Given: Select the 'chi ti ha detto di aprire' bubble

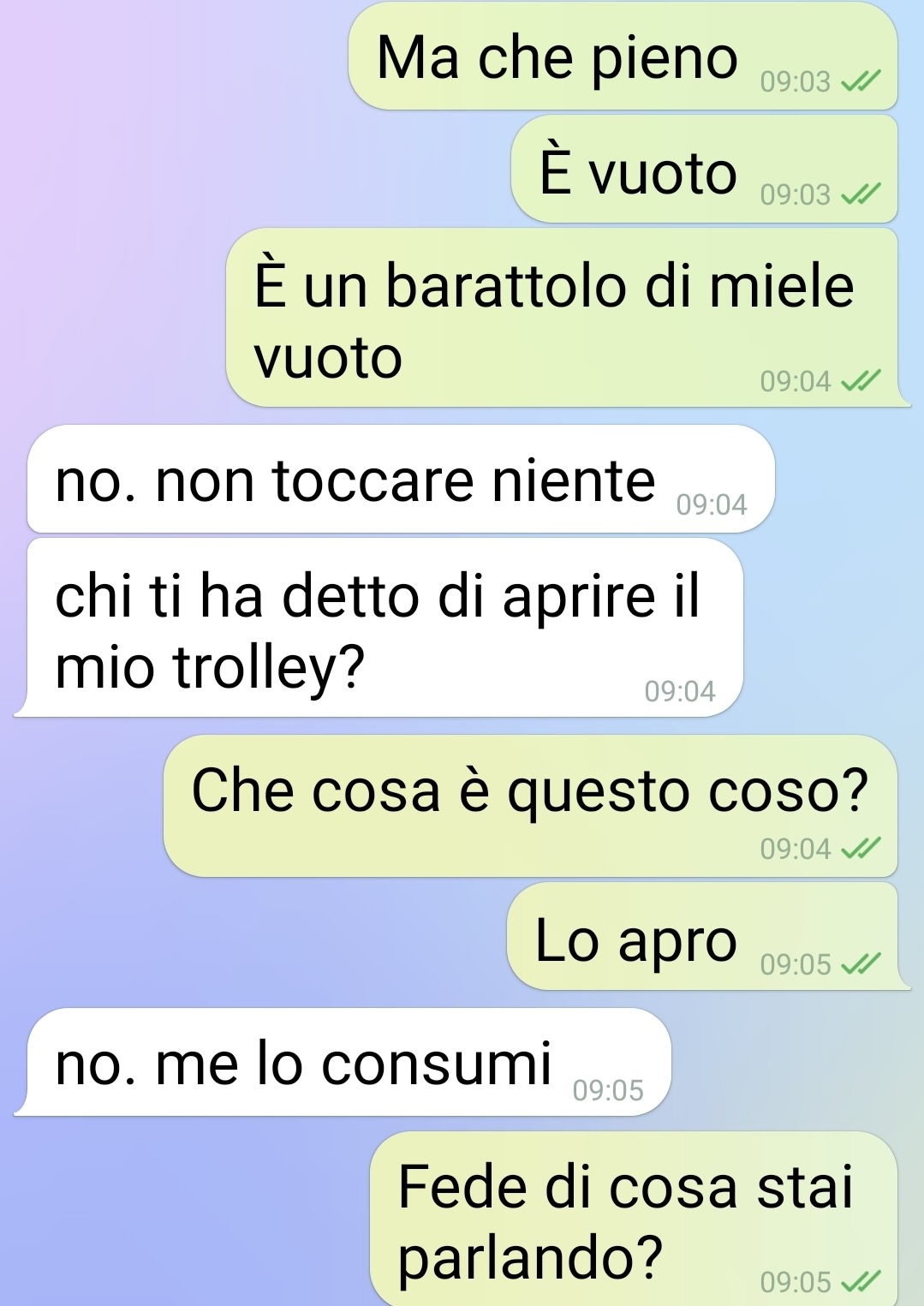Looking at the screenshot, I should [379, 628].
